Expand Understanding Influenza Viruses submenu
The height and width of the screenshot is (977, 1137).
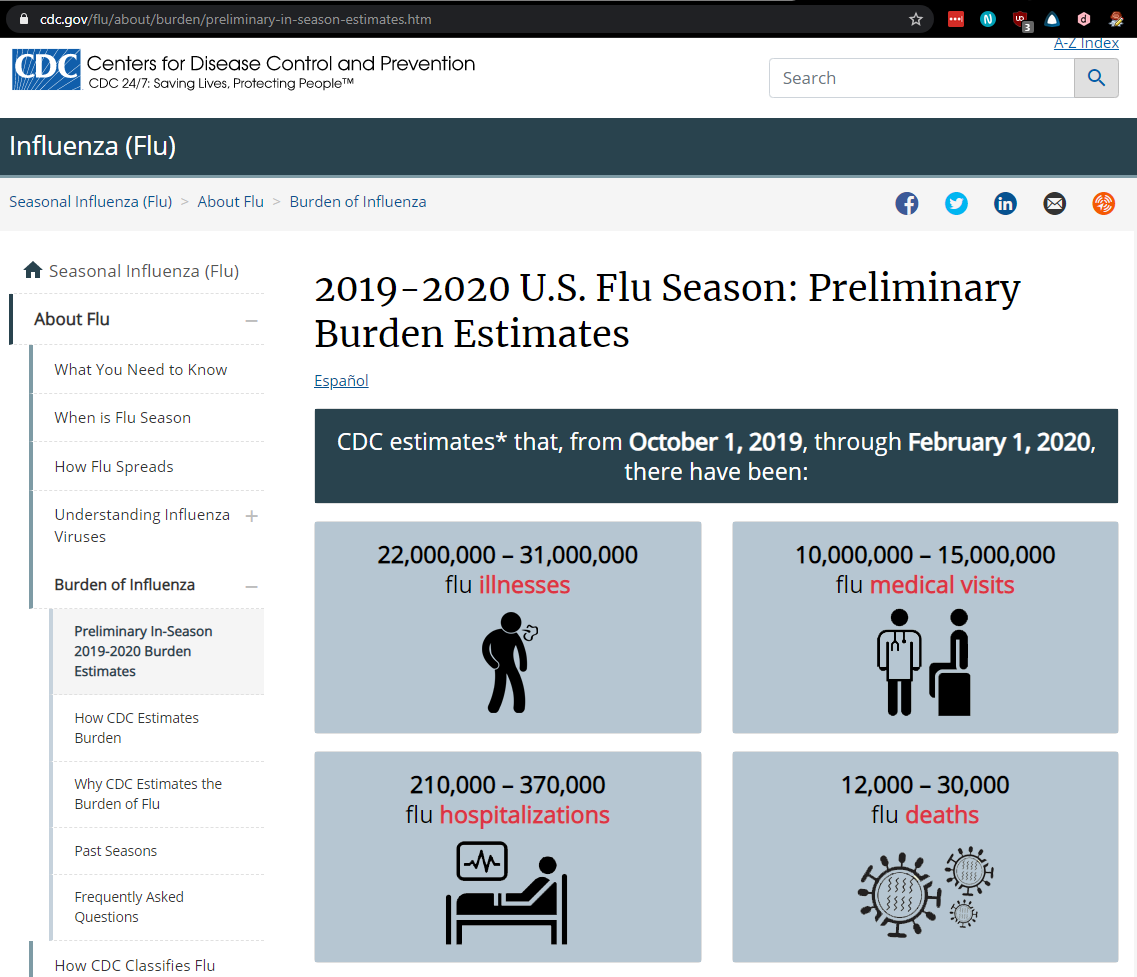[x=252, y=516]
